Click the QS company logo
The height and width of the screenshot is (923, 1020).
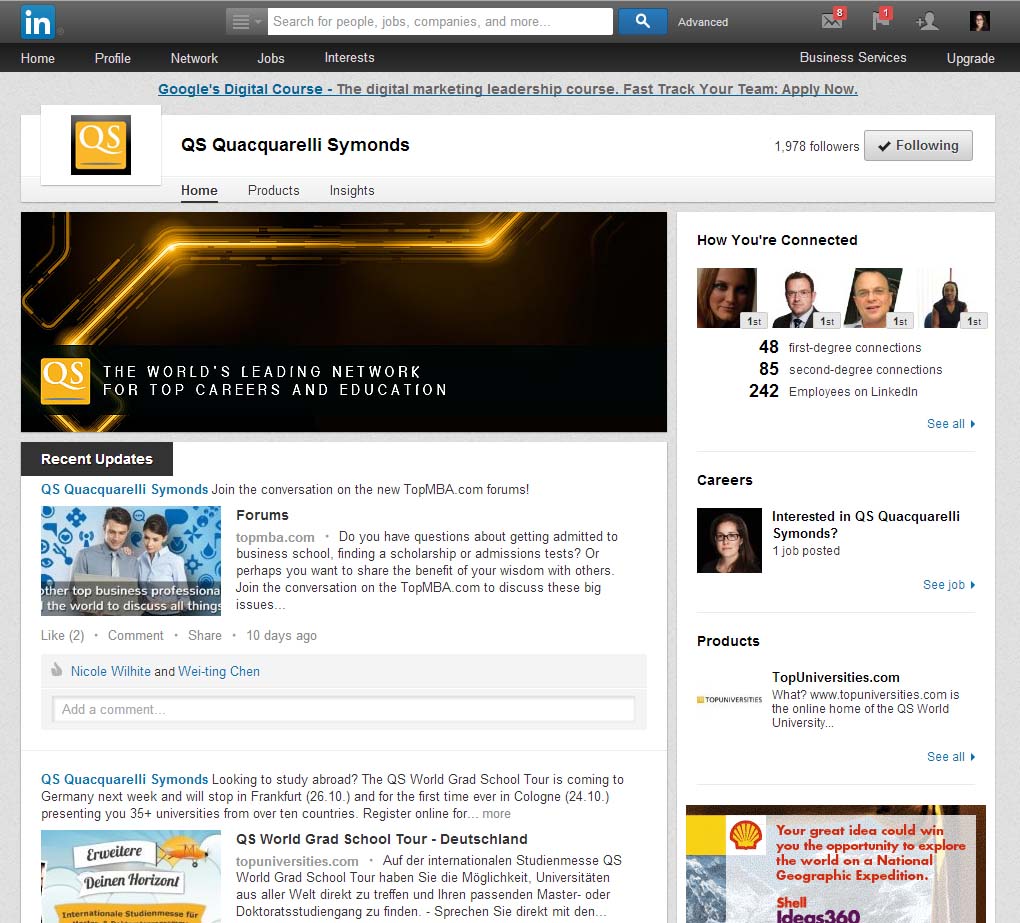101,145
